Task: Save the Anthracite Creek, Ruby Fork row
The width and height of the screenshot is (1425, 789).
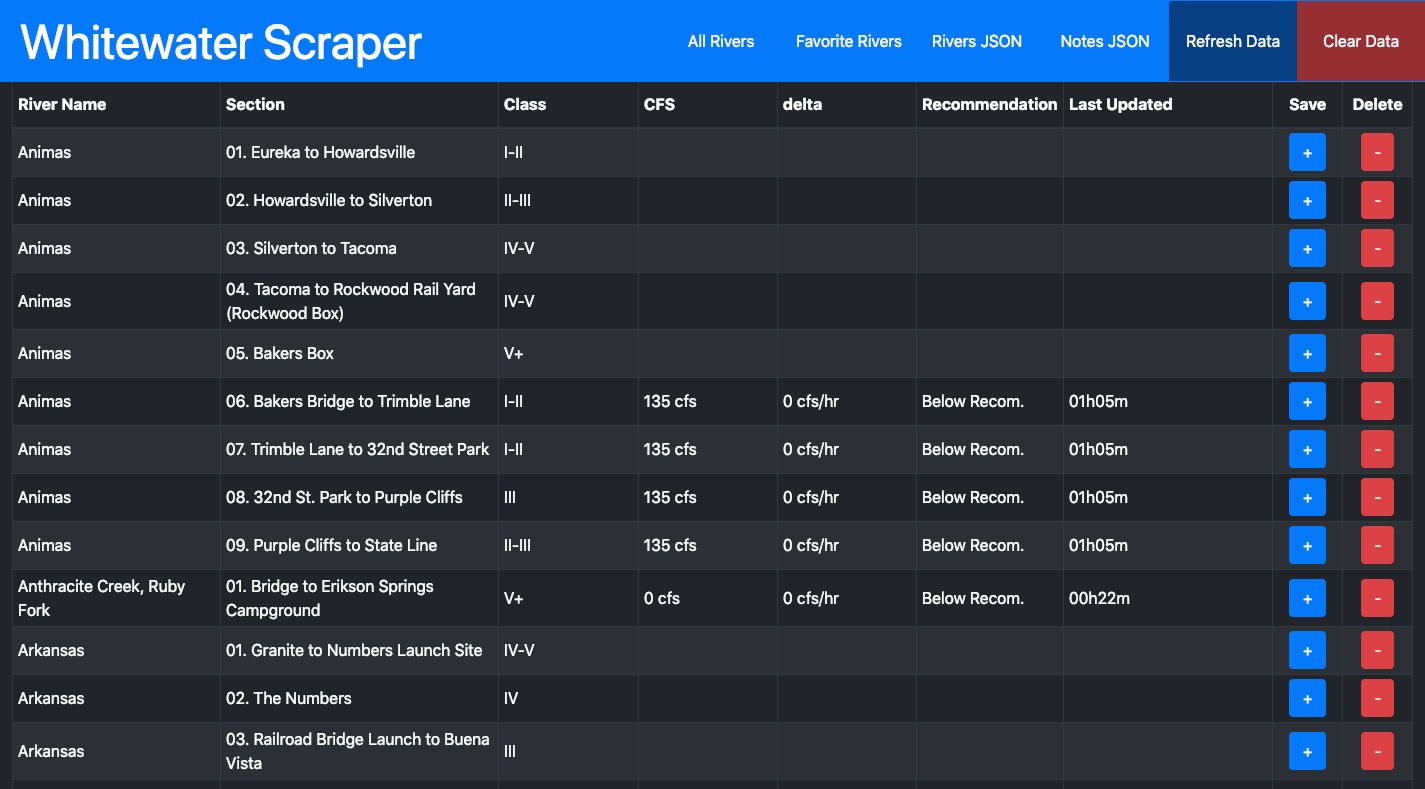Action: 1307,598
